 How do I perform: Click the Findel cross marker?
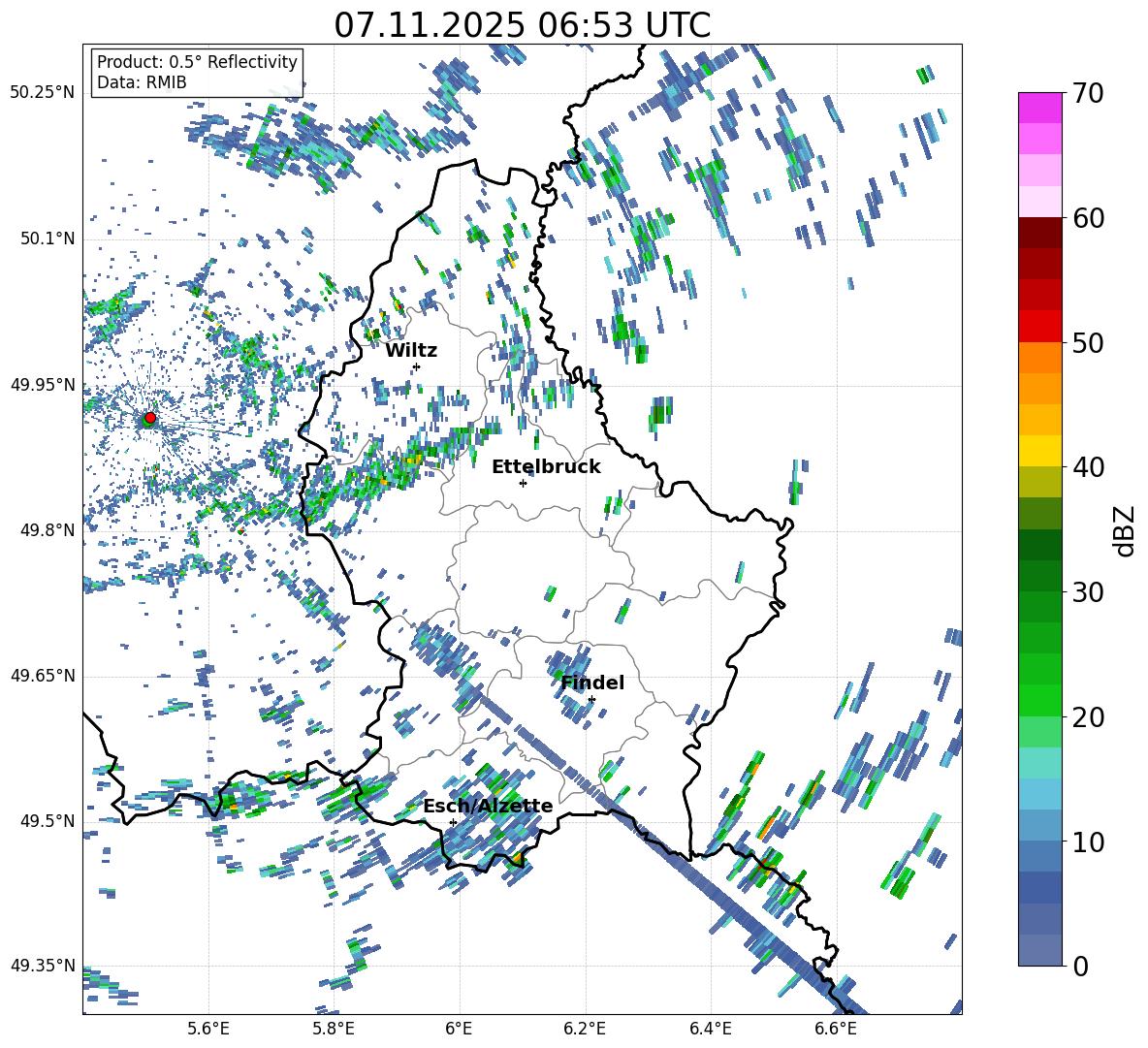591,700
